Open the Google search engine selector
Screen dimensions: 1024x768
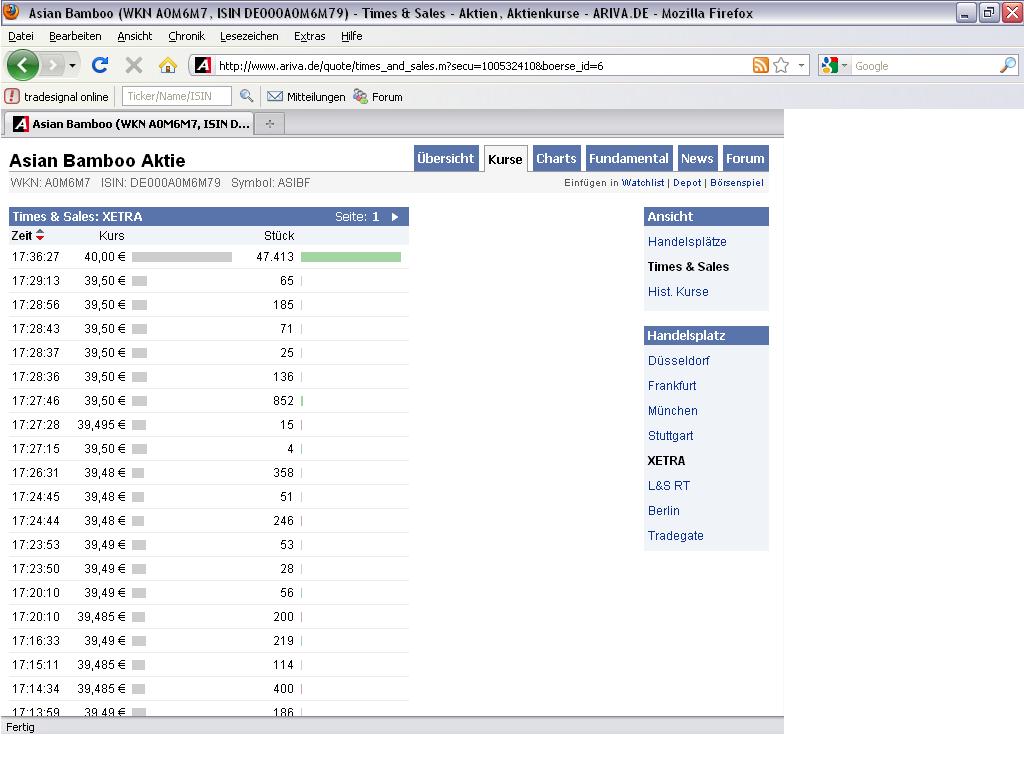tap(834, 65)
